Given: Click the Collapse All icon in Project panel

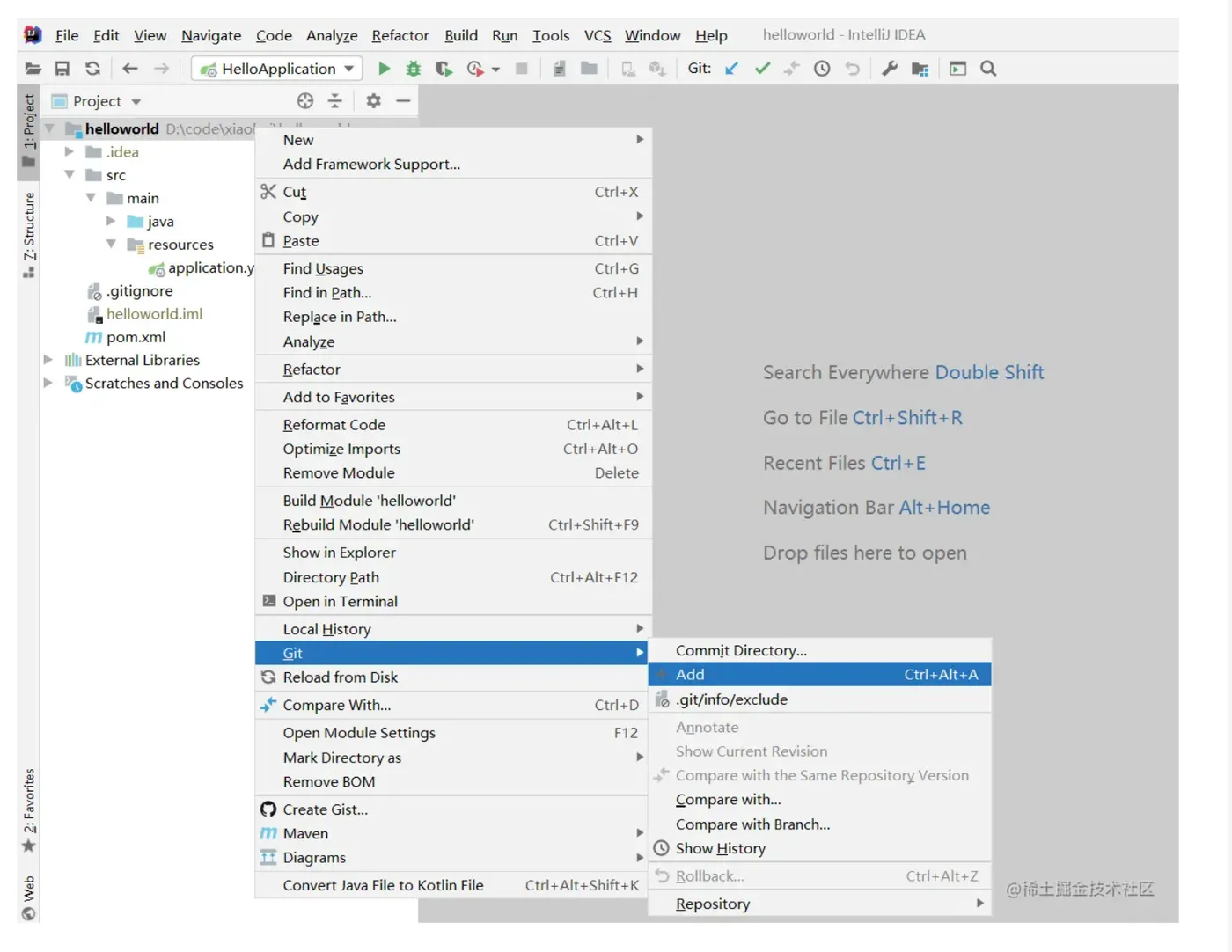Looking at the screenshot, I should (335, 101).
